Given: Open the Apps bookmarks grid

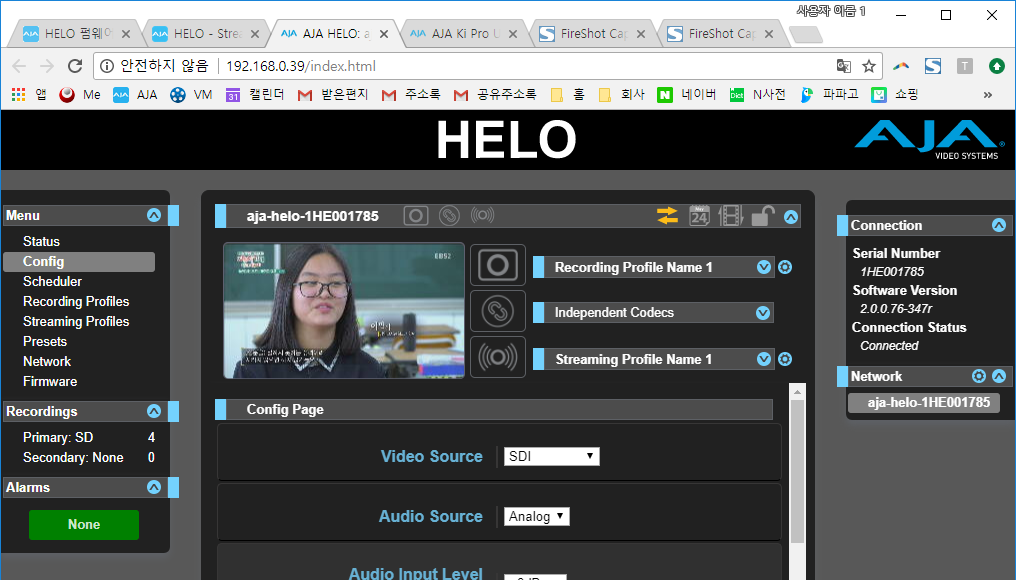Looking at the screenshot, I should 29,95.
